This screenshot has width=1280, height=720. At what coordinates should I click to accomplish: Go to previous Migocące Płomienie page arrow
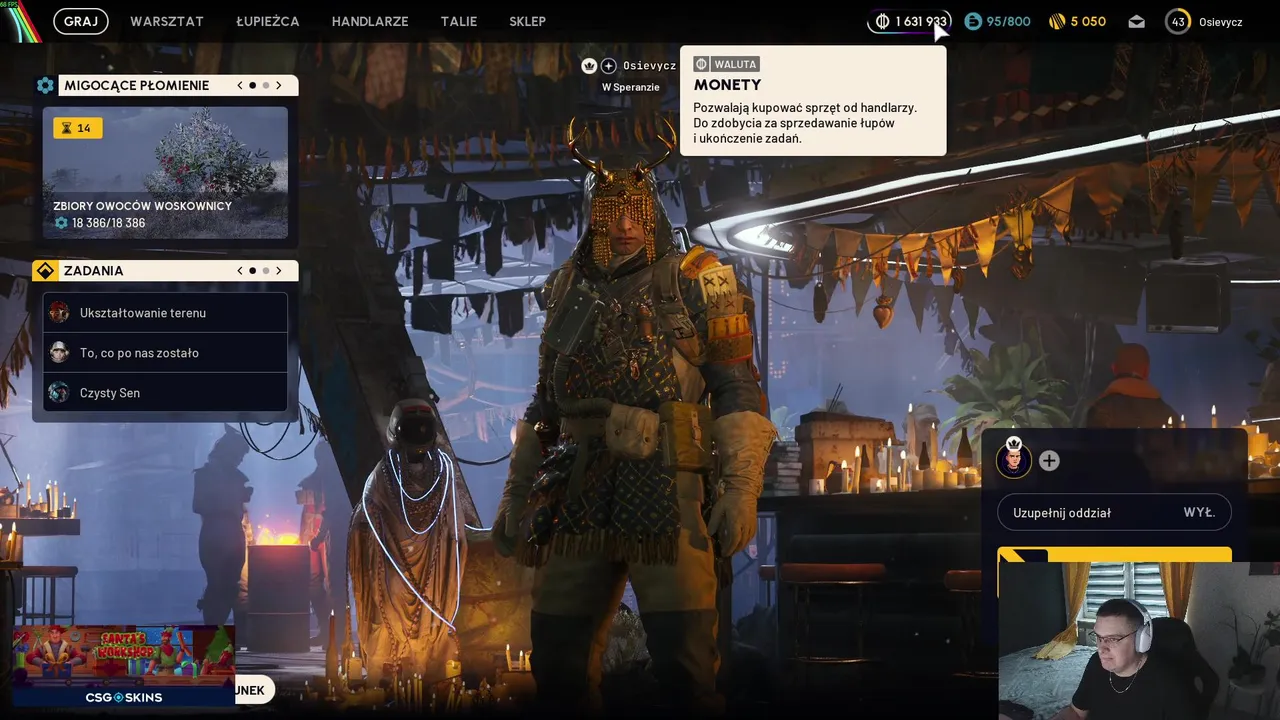[240, 85]
